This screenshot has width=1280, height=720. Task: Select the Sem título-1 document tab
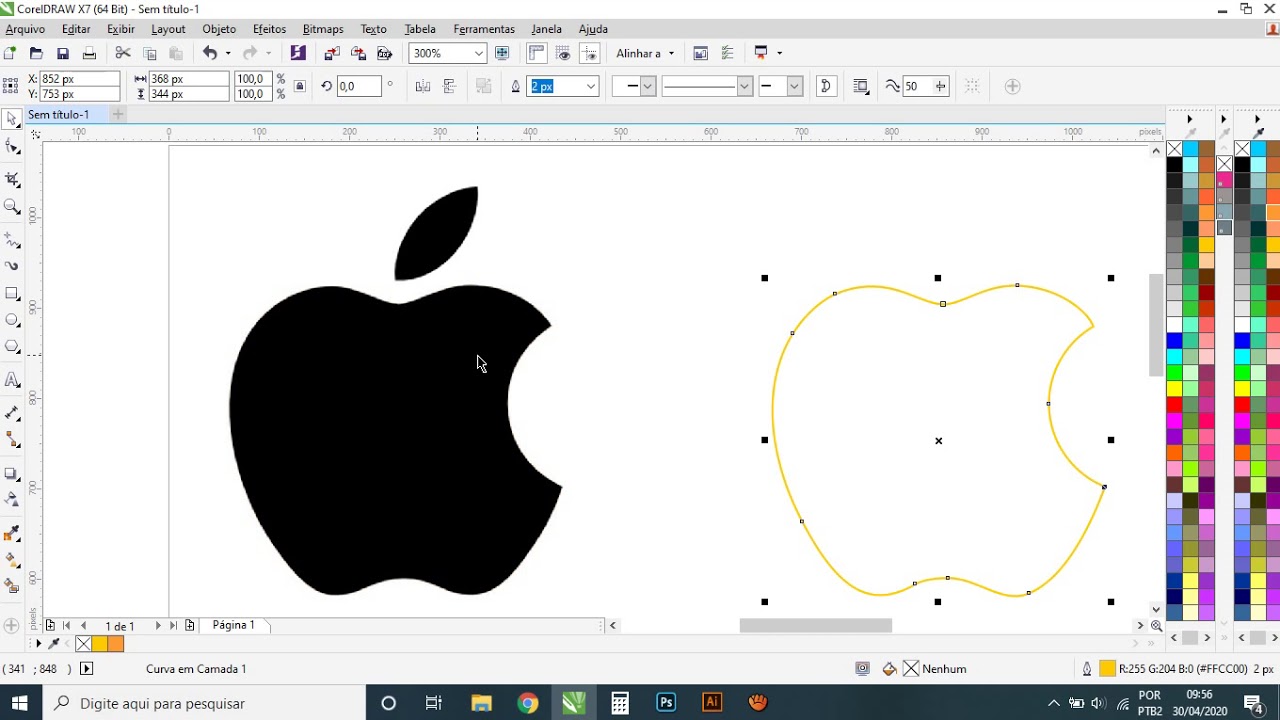[58, 114]
